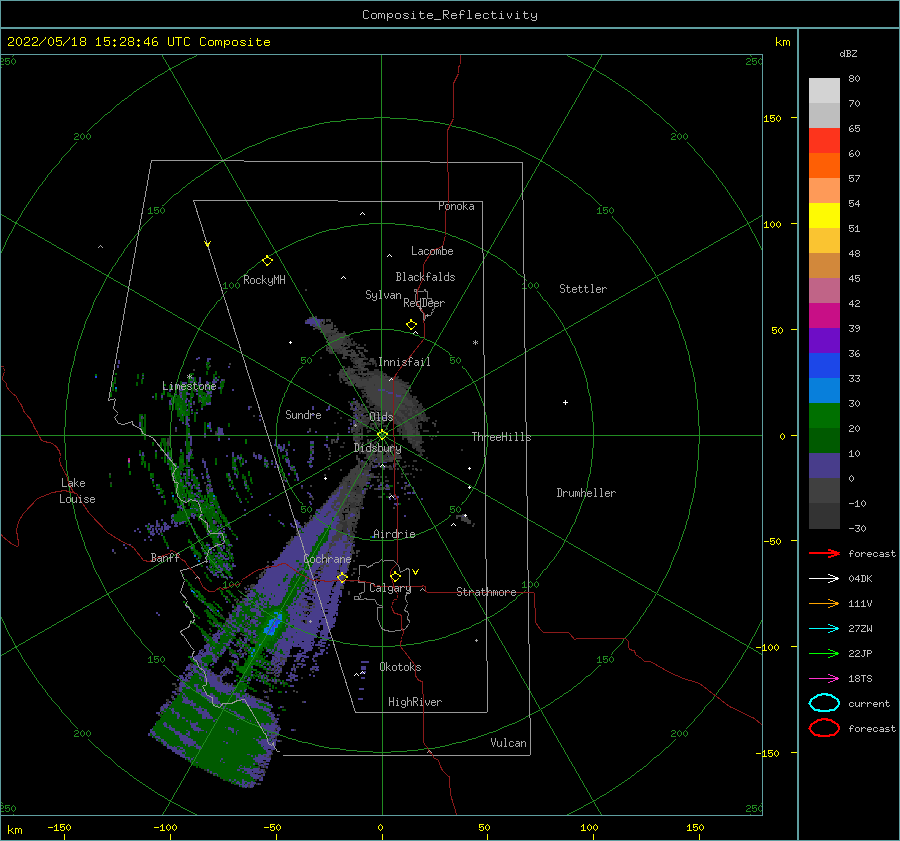Screen dimensions: 900x841
Task: Click the Okotoks label
Action: pos(400,667)
